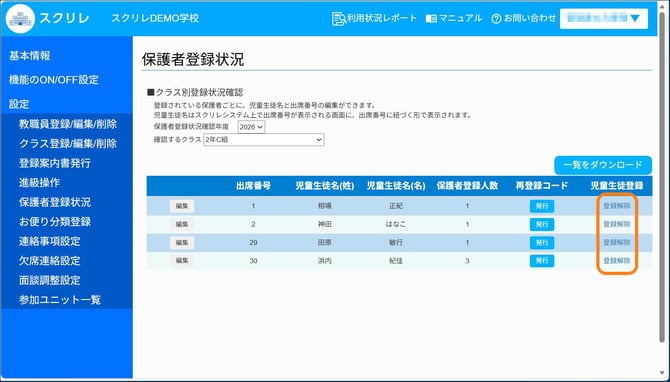Go to 教職員登録/編集/削除
Image resolution: width=670 pixels, height=382 pixels.
click(68, 124)
